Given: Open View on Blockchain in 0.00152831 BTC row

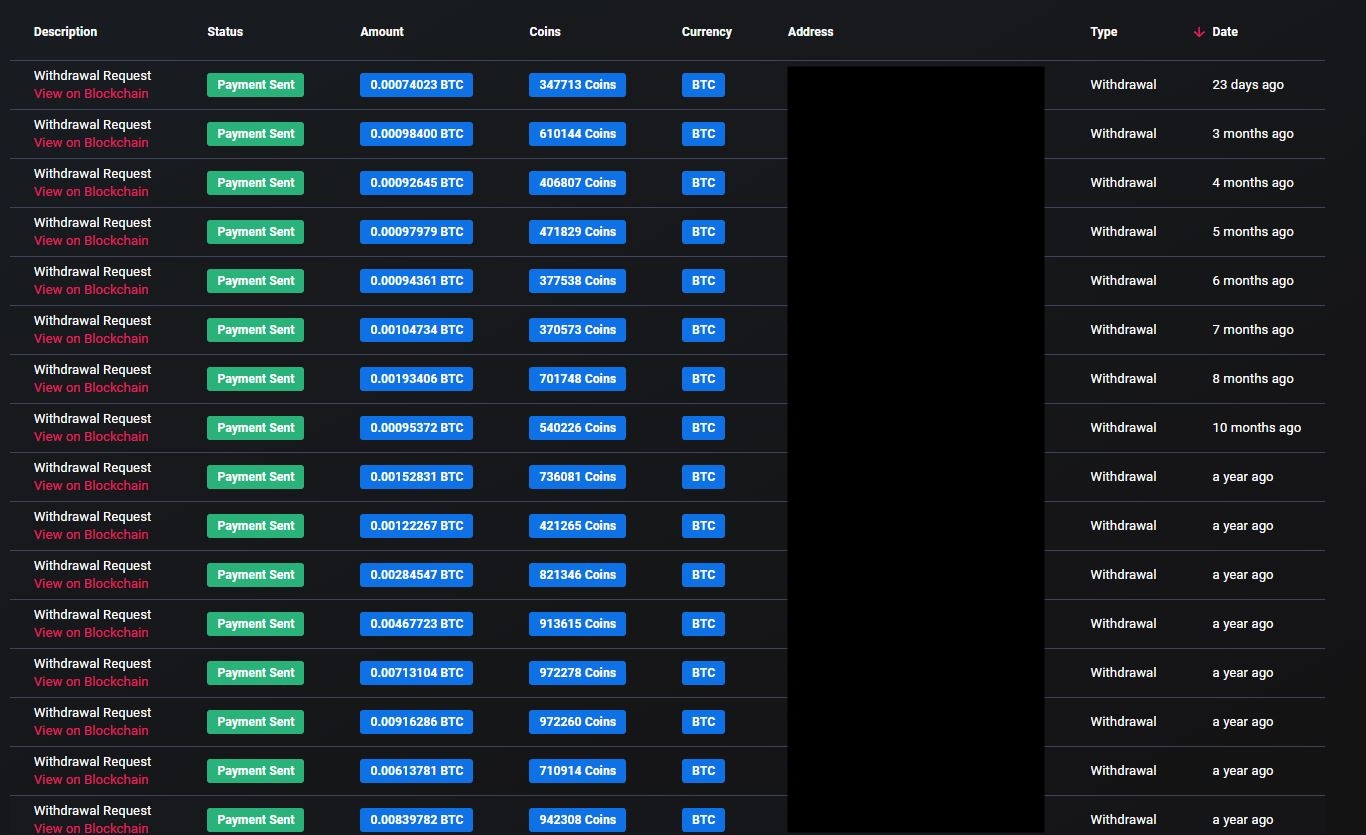Looking at the screenshot, I should point(91,486).
